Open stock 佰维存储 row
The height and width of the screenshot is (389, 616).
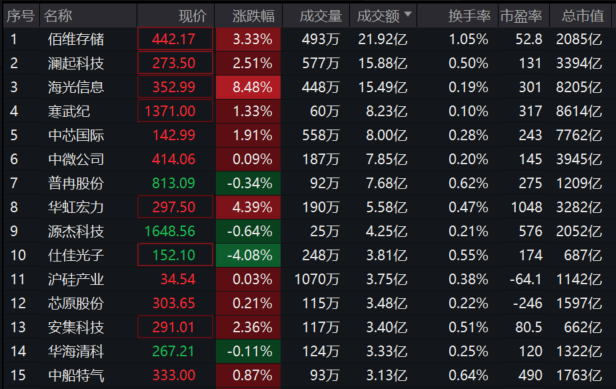pyautogui.click(x=308, y=39)
